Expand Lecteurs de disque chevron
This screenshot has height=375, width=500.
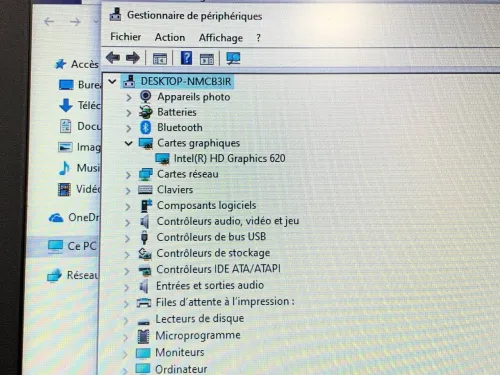126,321
